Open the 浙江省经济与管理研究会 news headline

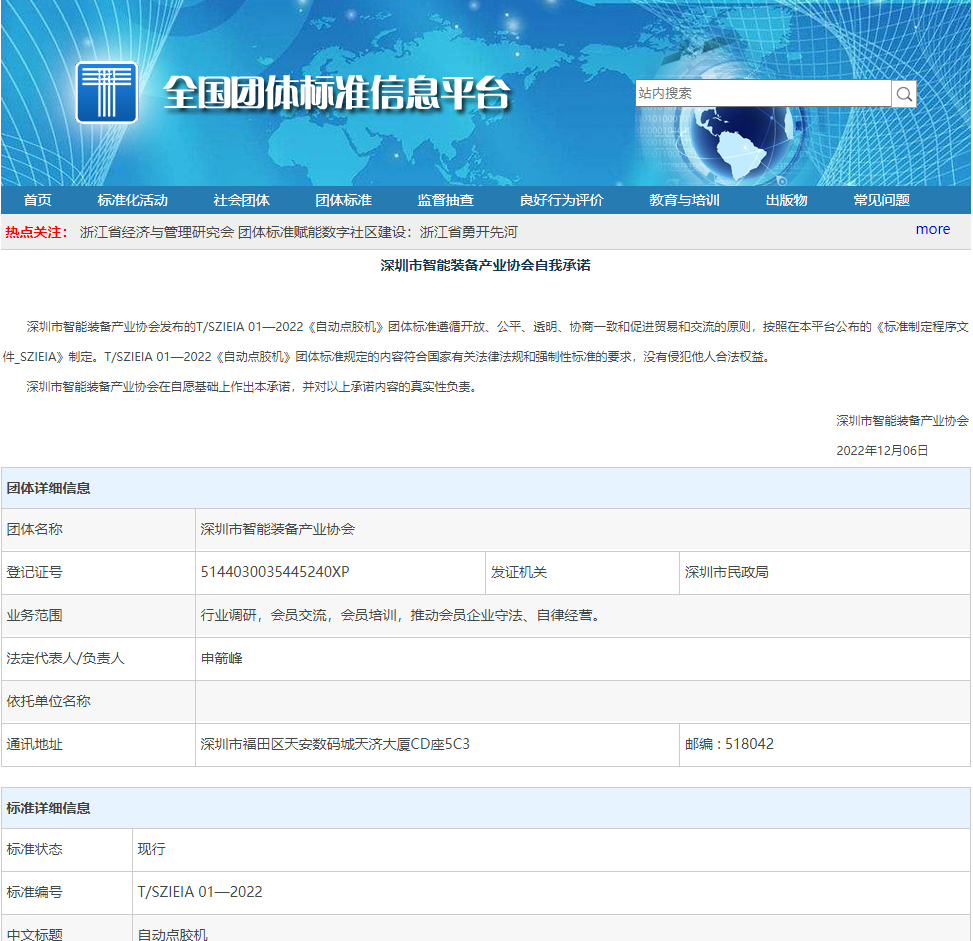[x=298, y=232]
